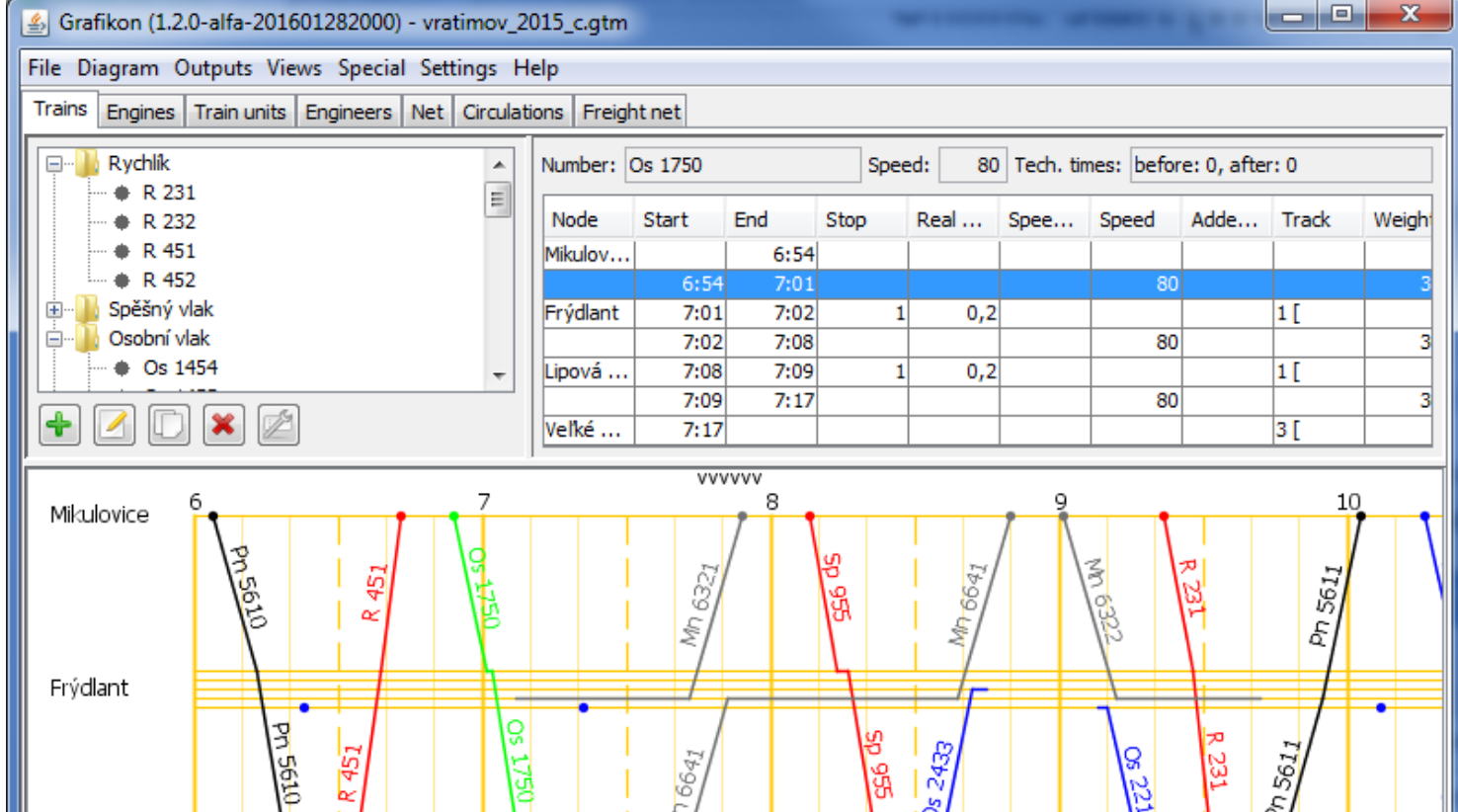Image resolution: width=1458 pixels, height=812 pixels.
Task: Duplicate the train using the copy icon
Action: (167, 426)
